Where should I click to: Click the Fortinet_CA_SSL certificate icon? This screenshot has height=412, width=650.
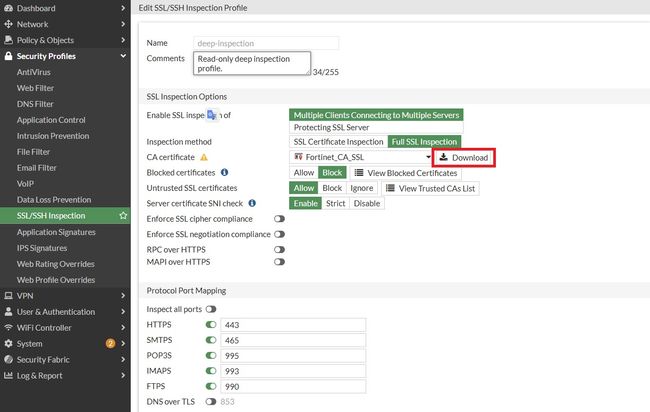tap(298, 157)
